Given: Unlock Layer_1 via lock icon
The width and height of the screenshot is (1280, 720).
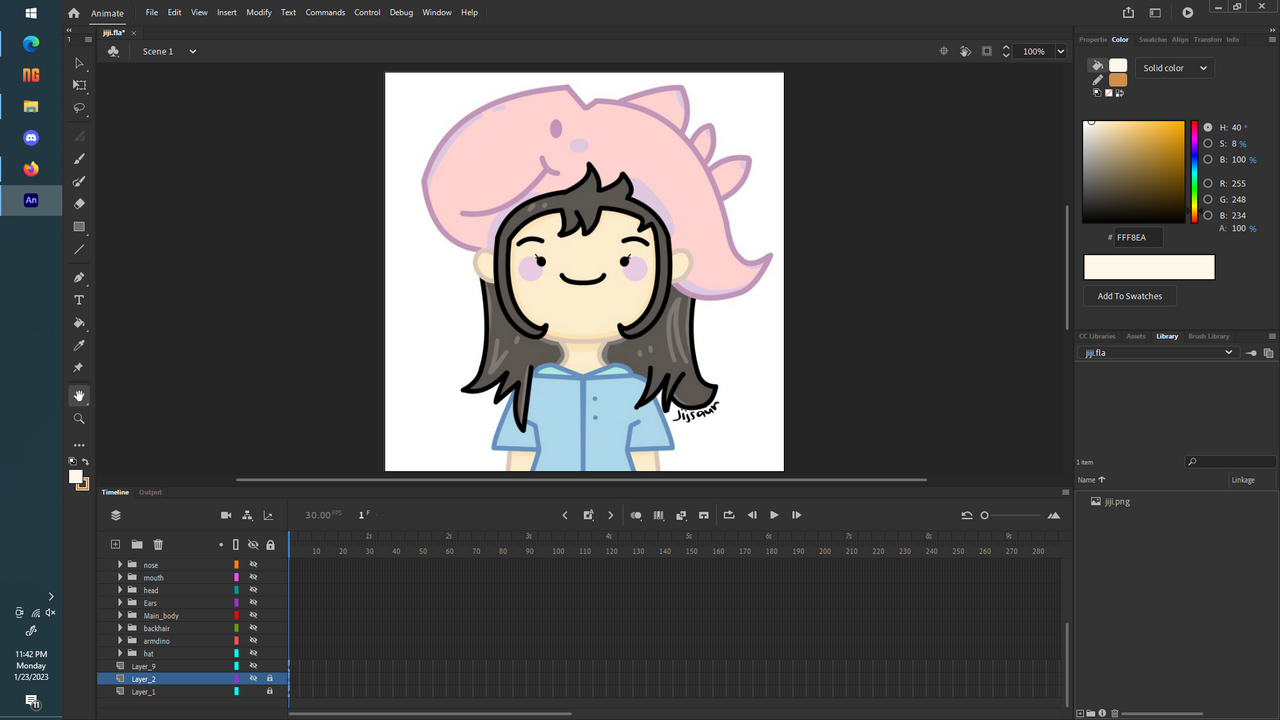Looking at the screenshot, I should click(270, 691).
